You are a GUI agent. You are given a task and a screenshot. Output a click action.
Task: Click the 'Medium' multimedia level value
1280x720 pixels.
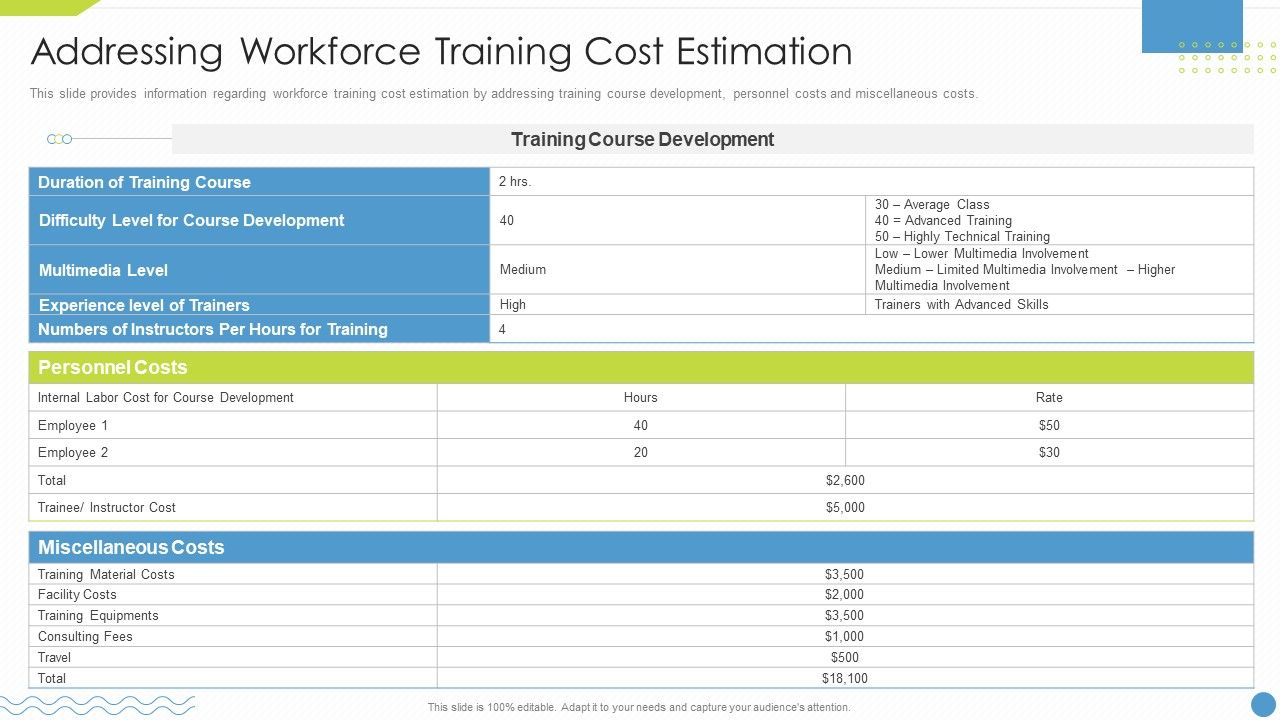click(523, 270)
